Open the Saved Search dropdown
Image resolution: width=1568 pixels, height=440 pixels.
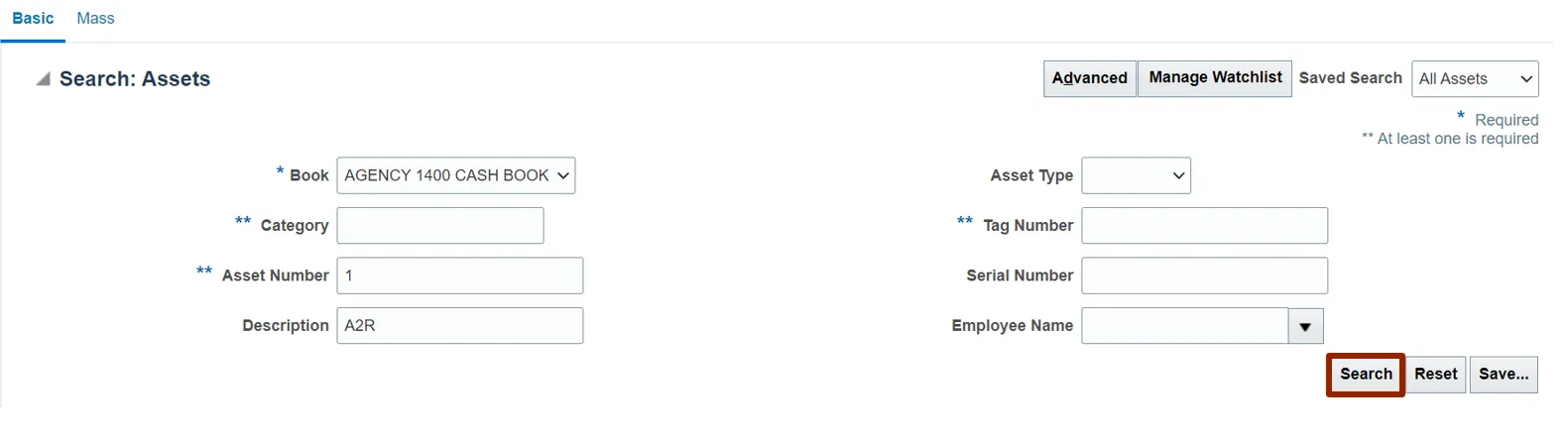pyautogui.click(x=1474, y=79)
